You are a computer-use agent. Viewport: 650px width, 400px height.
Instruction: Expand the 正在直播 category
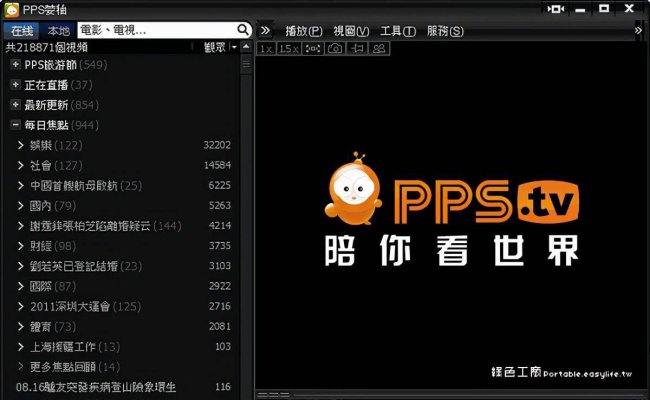coord(15,85)
